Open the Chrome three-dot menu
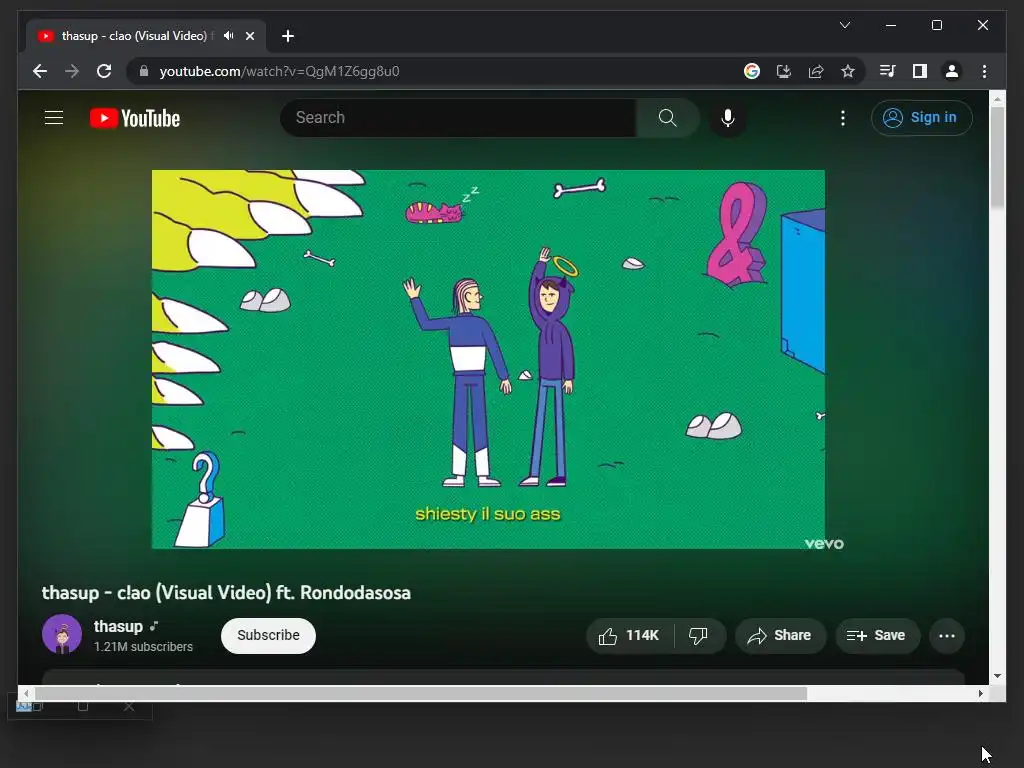The image size is (1024, 768). (984, 71)
